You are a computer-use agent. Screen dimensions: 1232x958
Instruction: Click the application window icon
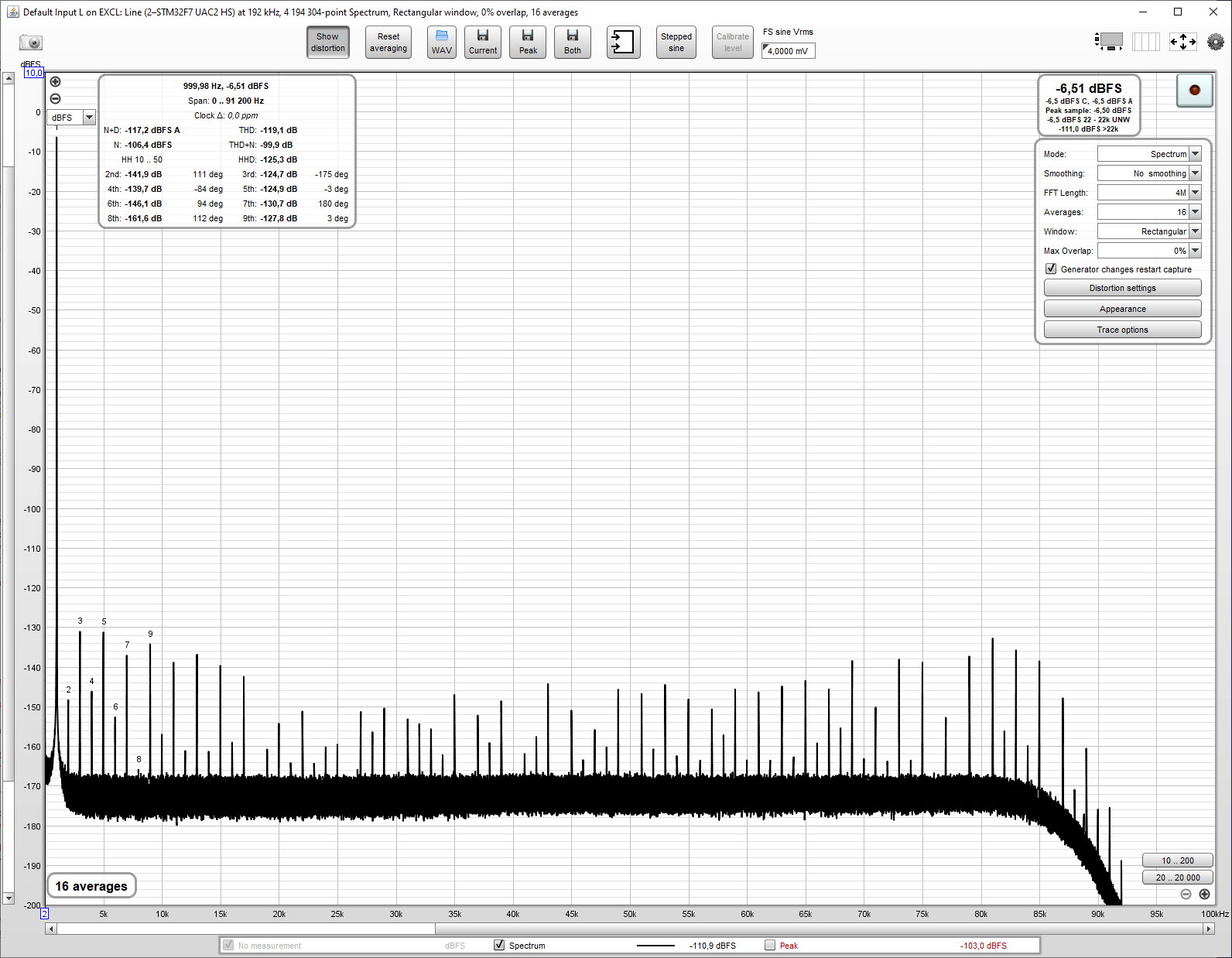pos(12,12)
